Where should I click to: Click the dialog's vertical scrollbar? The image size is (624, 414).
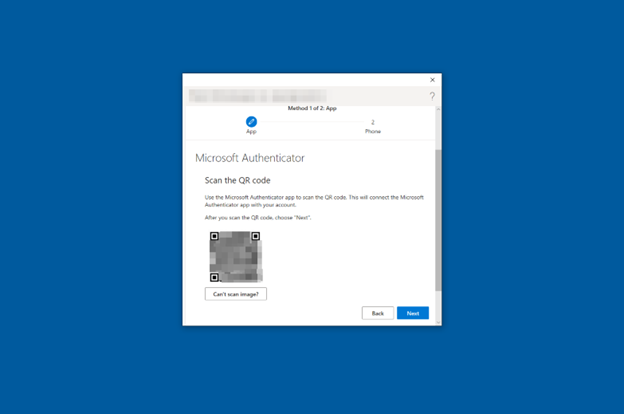click(438, 220)
